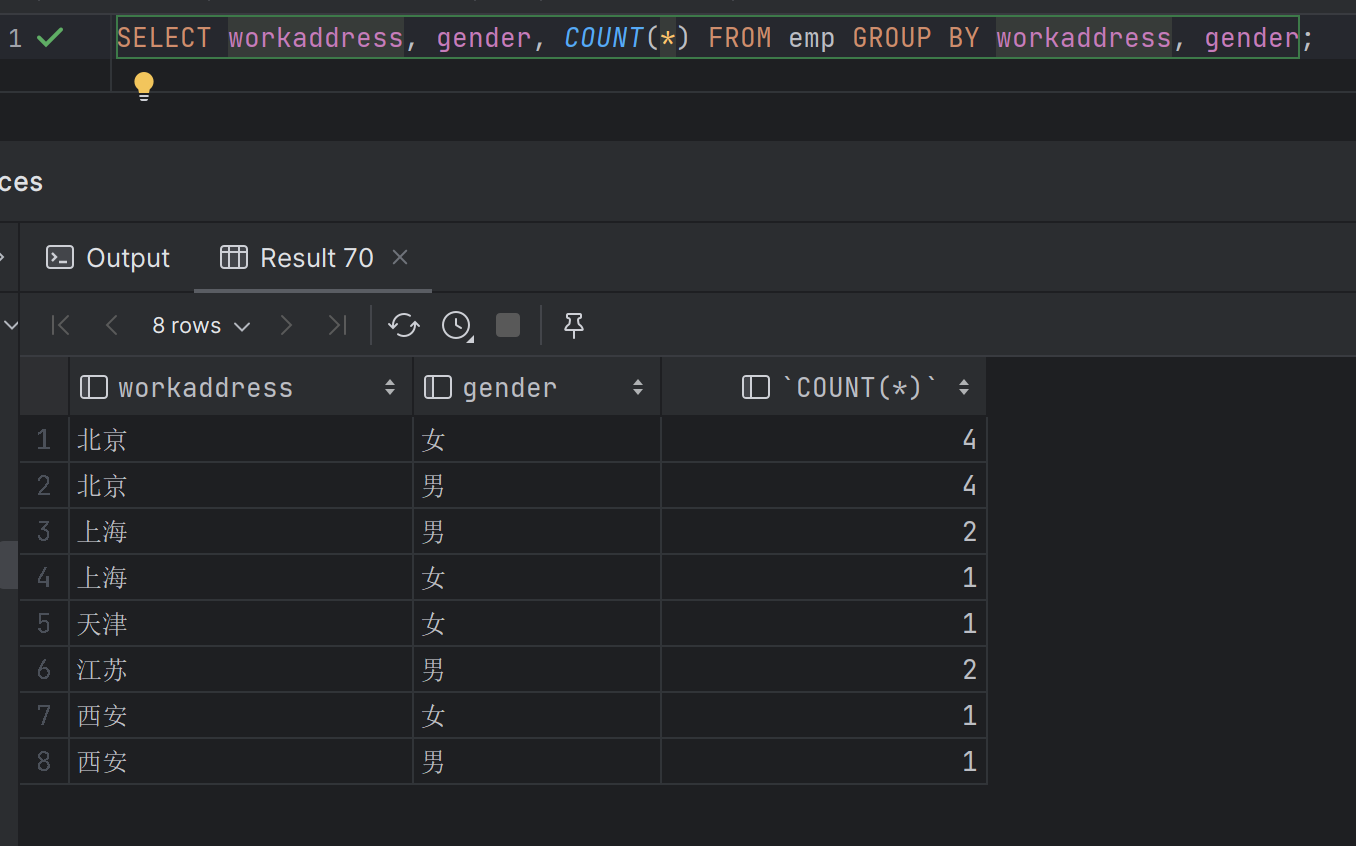Select row number 7 in results

44,716
